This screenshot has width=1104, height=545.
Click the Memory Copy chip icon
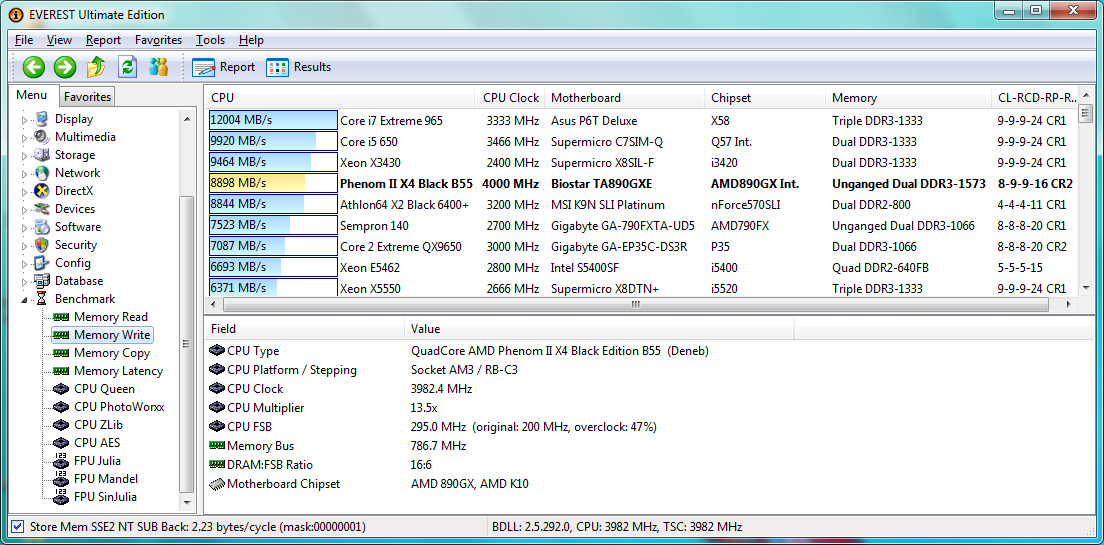[x=61, y=353]
